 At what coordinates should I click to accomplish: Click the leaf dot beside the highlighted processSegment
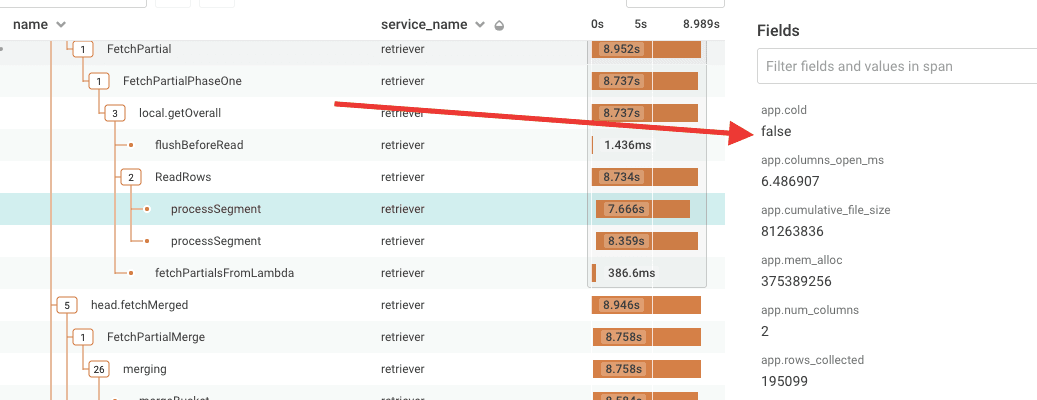click(x=147, y=209)
